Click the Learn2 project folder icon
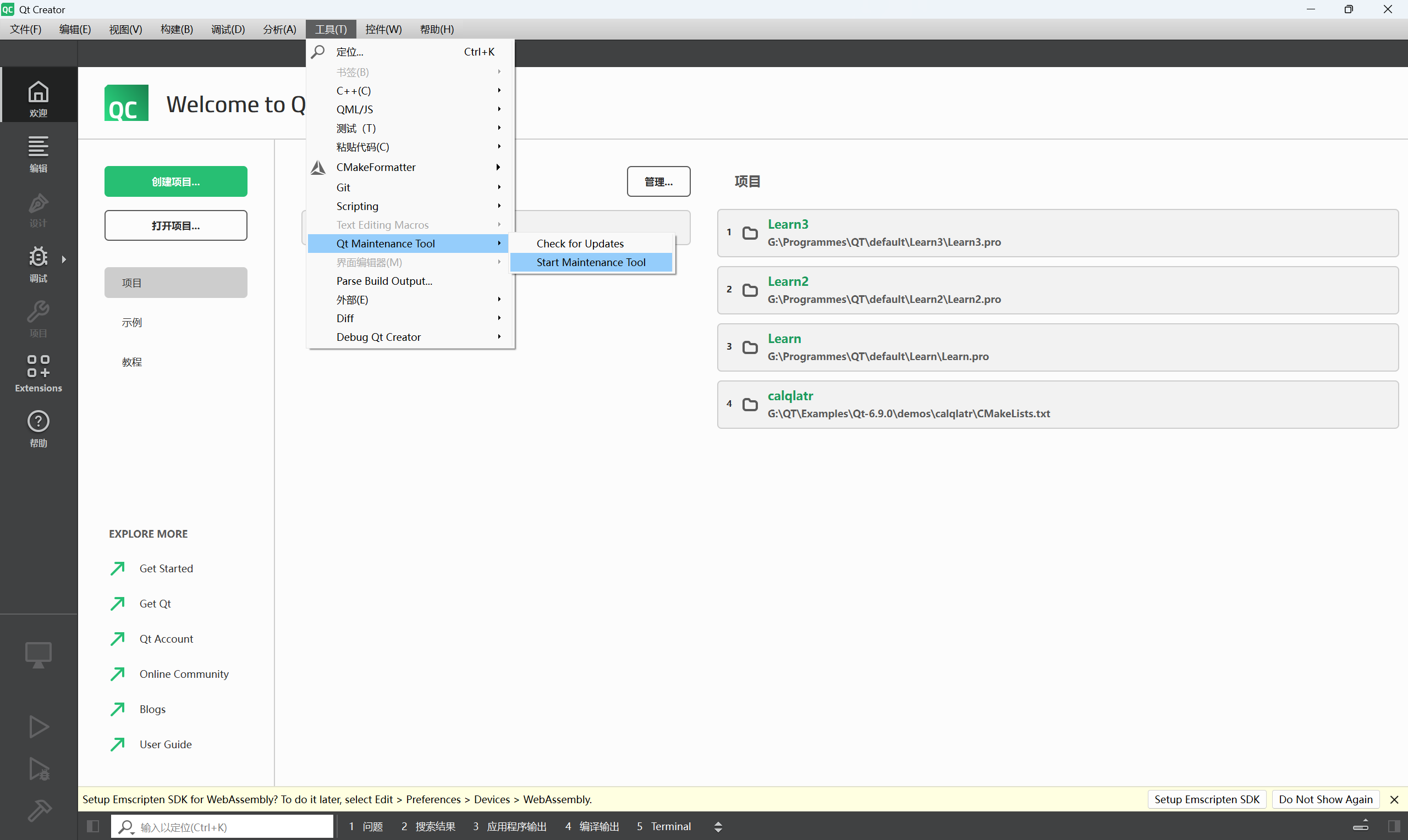The width and height of the screenshot is (1408, 840). tap(750, 290)
